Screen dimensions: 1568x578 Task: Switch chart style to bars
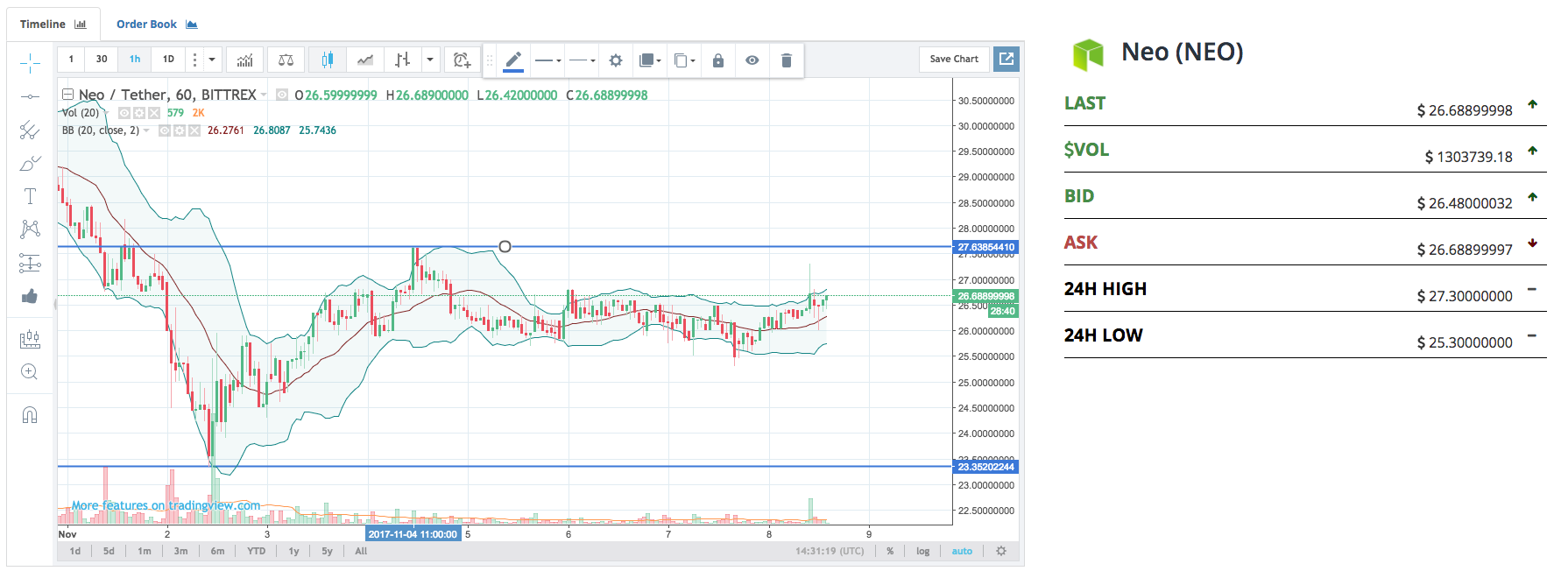(402, 60)
